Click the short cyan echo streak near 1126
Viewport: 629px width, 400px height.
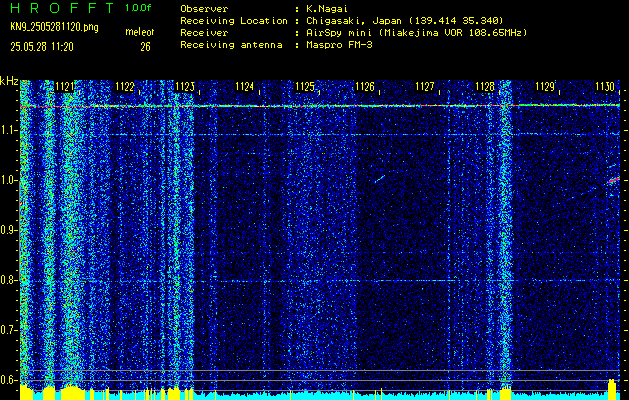[x=380, y=179]
